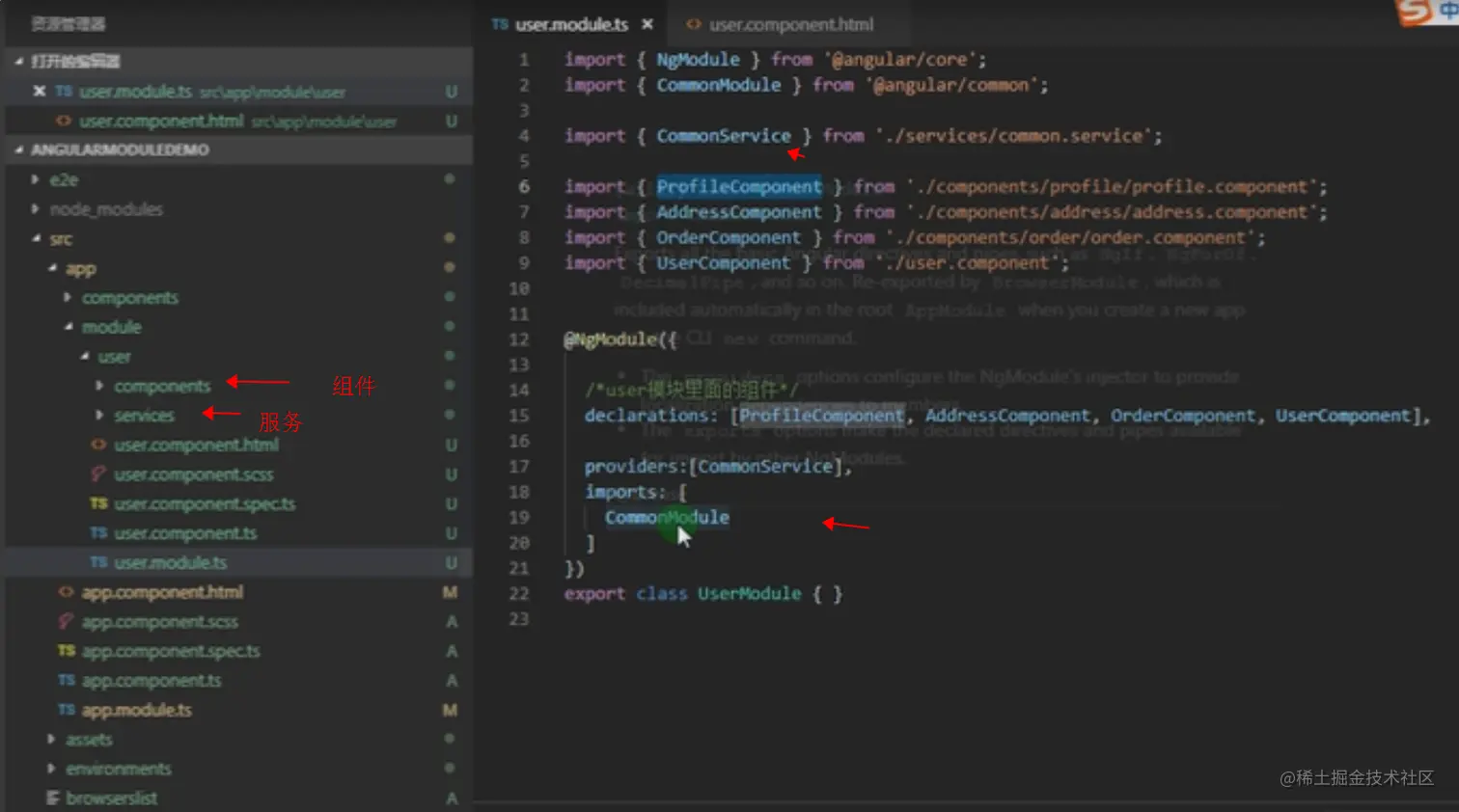Open user.component.scss file
The width and height of the screenshot is (1459, 812).
click(193, 474)
